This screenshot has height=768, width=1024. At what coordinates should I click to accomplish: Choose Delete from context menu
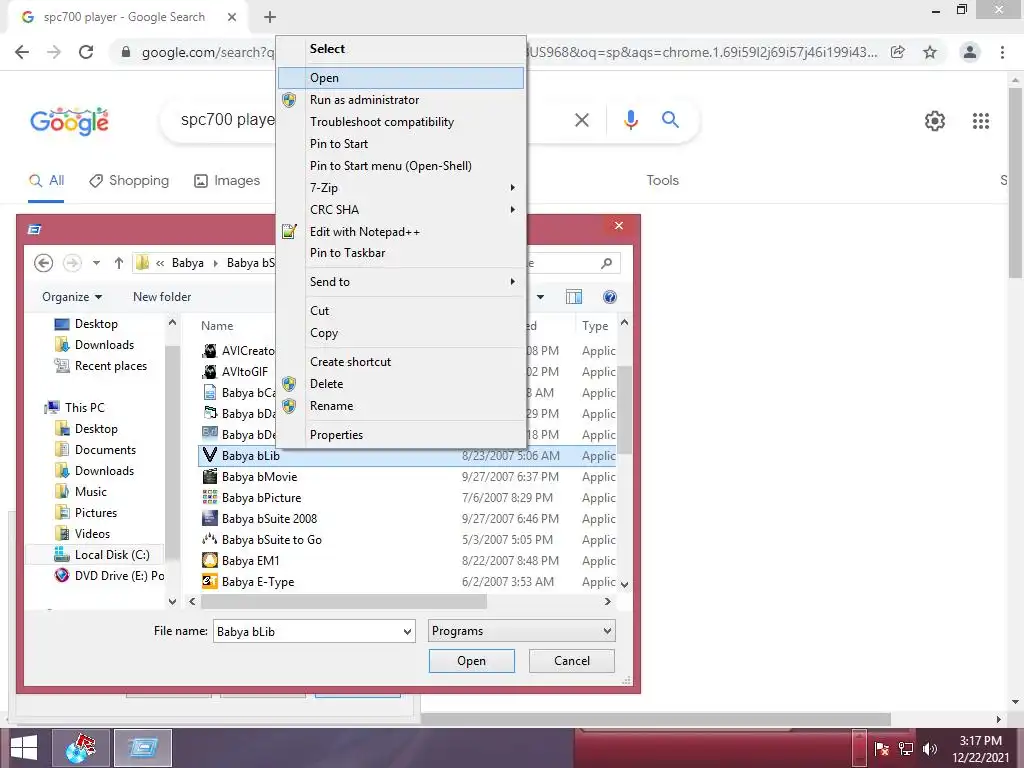pos(400,384)
